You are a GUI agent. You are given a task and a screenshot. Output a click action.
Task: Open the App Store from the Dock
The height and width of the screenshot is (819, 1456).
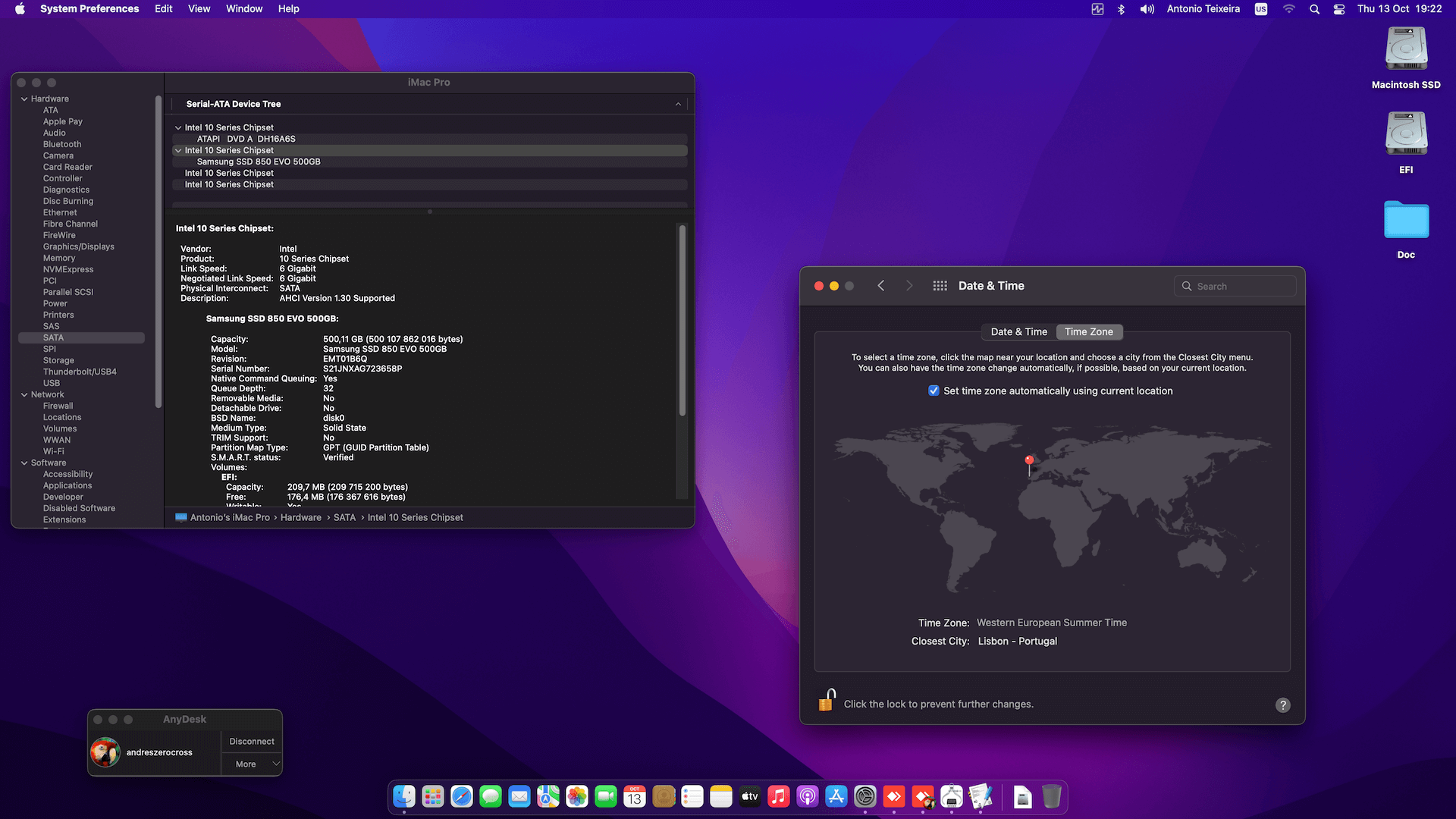(x=836, y=796)
